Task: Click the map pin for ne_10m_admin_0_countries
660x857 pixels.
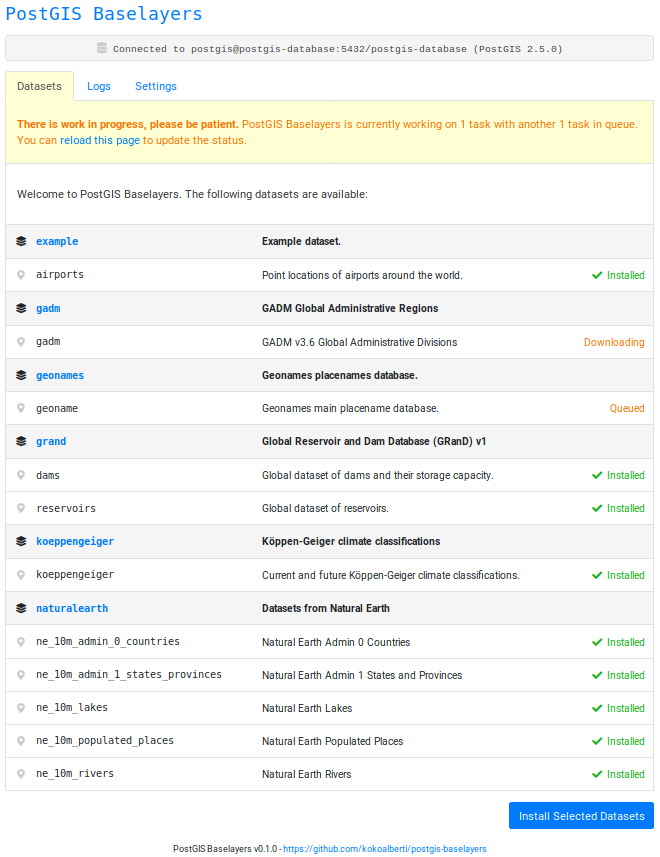Action: pyautogui.click(x=21, y=642)
